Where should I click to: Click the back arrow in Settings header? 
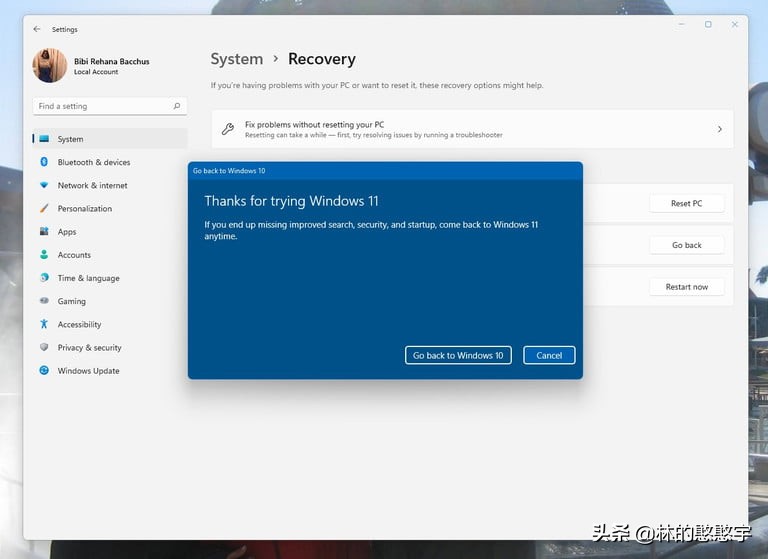click(x=37, y=29)
